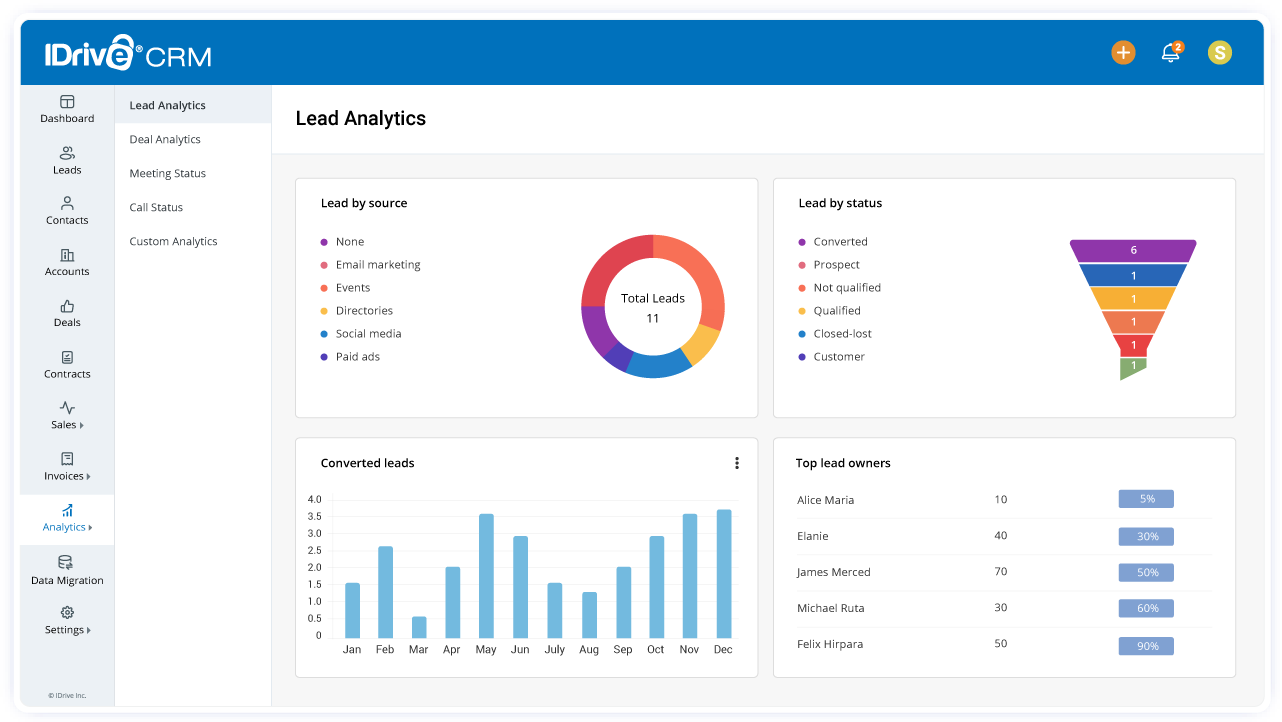Screen dimensions: 1282x722
Task: Switch to Deal Analytics
Action: pos(163,138)
